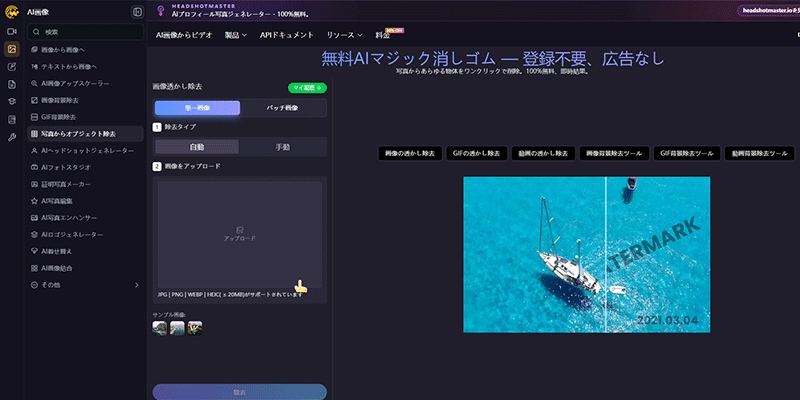Open AI画像アップスケーラー in sidebar
This screenshot has height=400, width=800.
85,83
